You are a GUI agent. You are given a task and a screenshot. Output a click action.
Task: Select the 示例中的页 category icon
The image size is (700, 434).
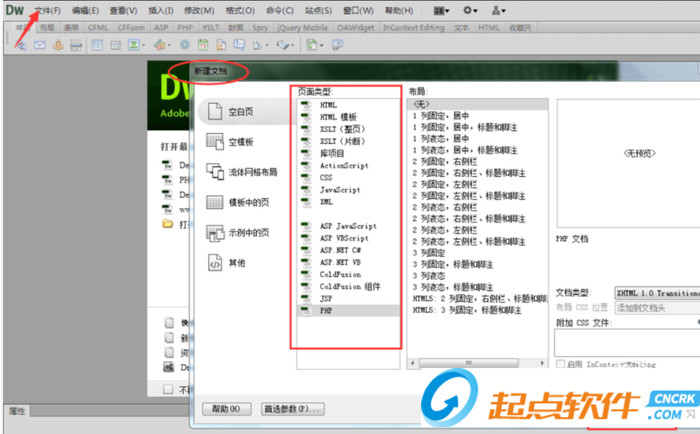click(215, 233)
